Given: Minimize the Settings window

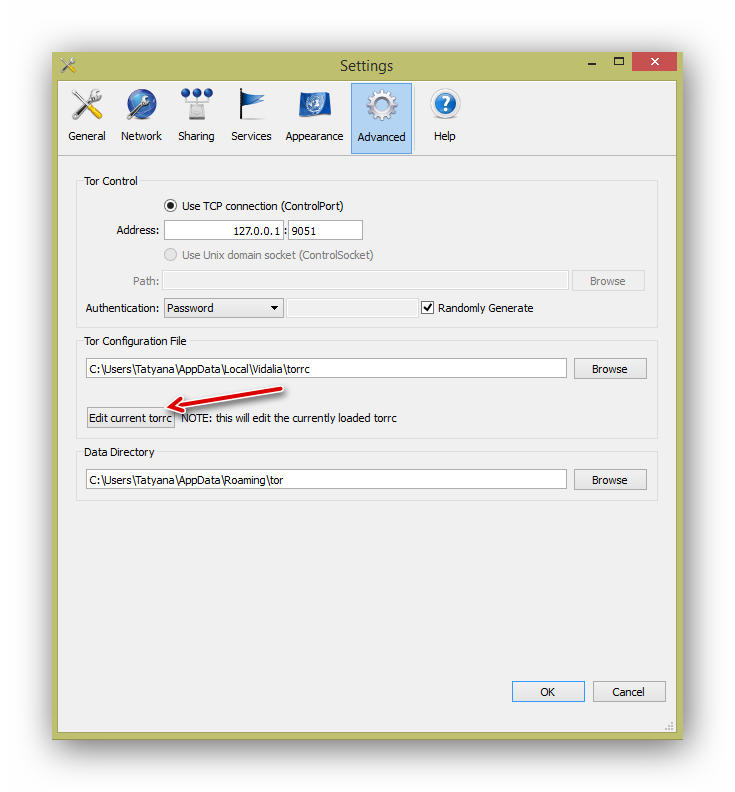Looking at the screenshot, I should tap(592, 63).
